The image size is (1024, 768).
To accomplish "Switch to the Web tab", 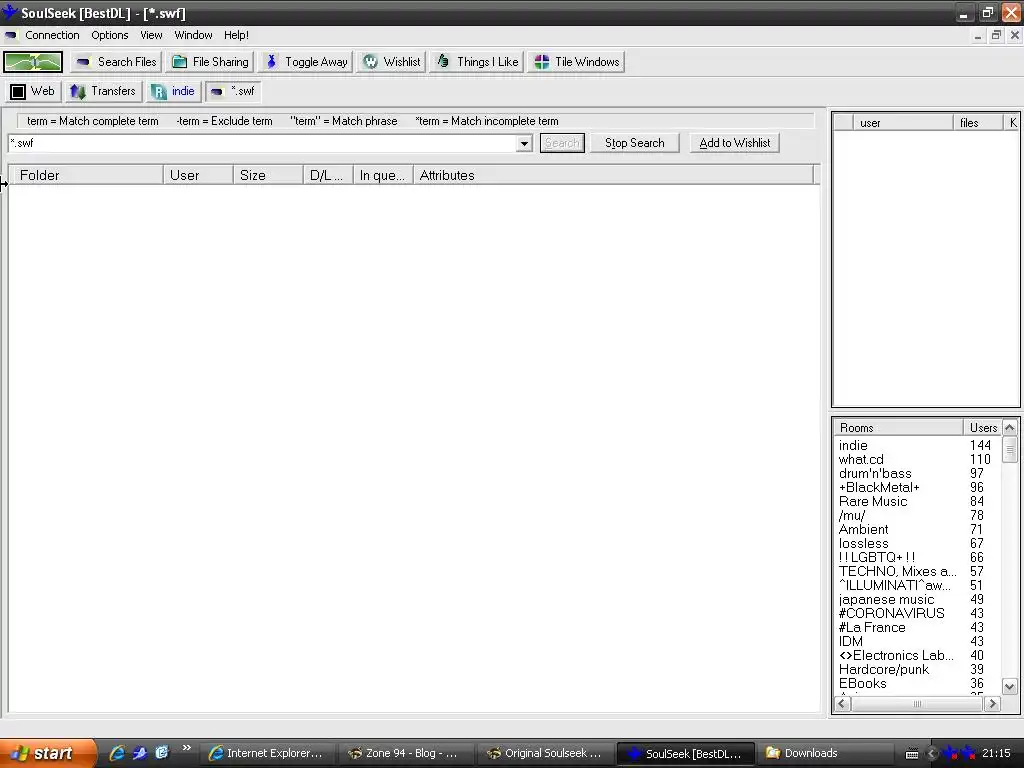I will click(x=33, y=91).
